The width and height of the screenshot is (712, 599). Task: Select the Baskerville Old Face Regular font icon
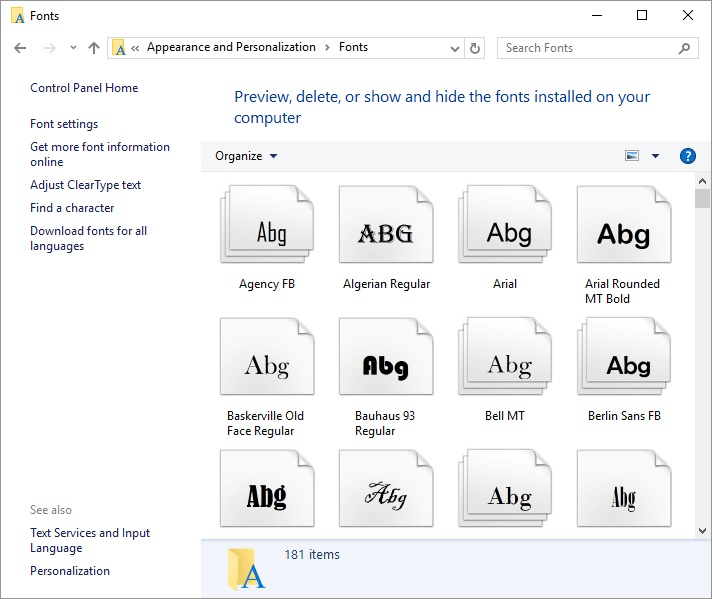click(x=267, y=356)
